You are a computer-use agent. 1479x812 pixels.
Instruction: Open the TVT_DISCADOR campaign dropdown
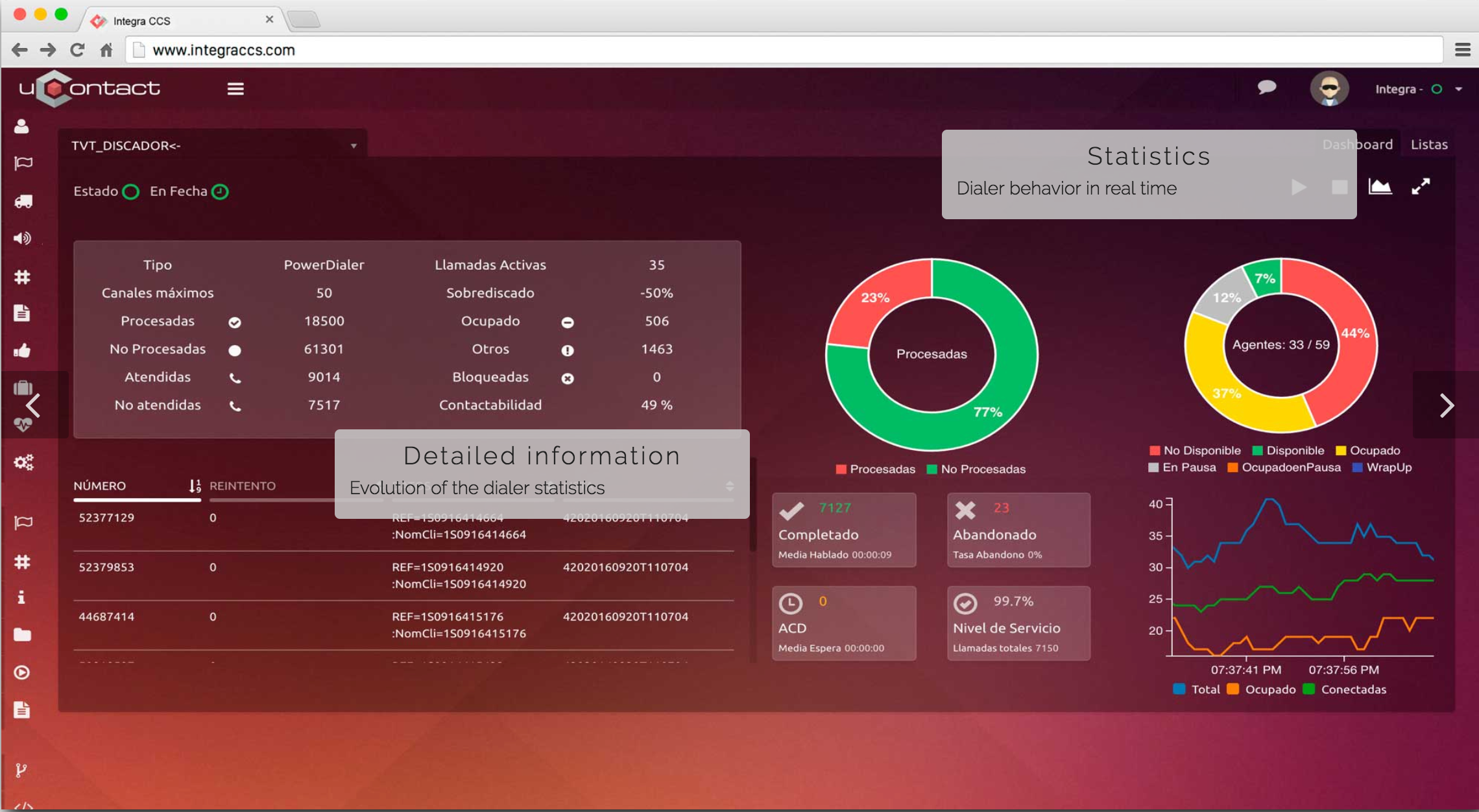[213, 145]
